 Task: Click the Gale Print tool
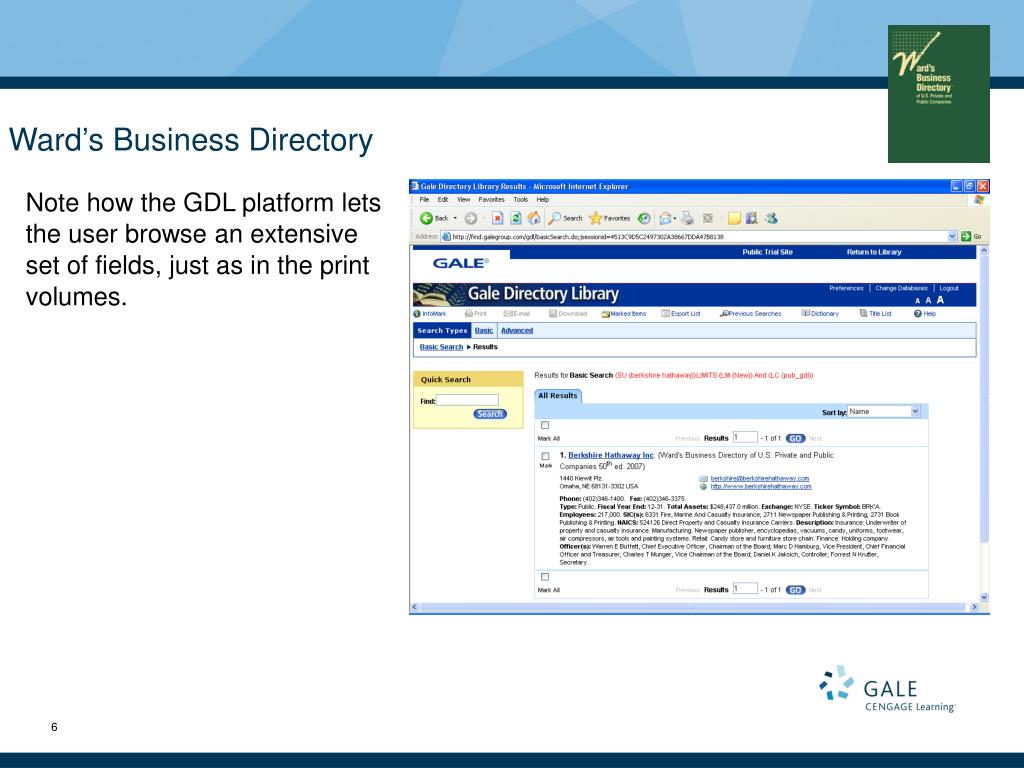(475, 313)
